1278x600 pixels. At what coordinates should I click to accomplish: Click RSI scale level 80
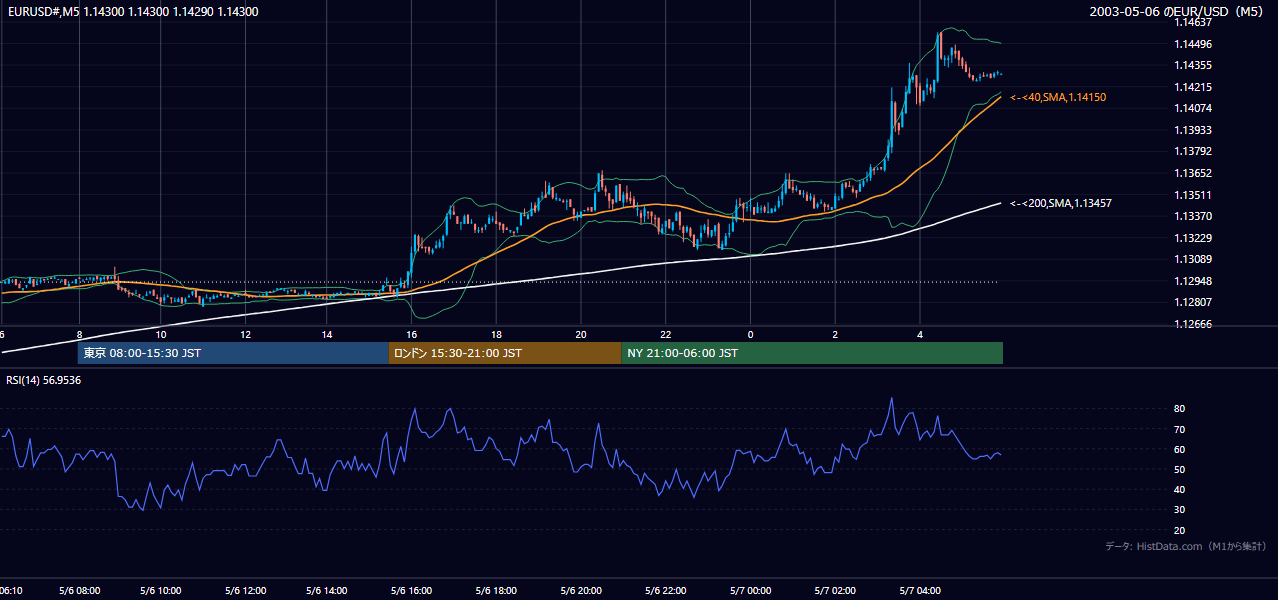(x=1180, y=409)
